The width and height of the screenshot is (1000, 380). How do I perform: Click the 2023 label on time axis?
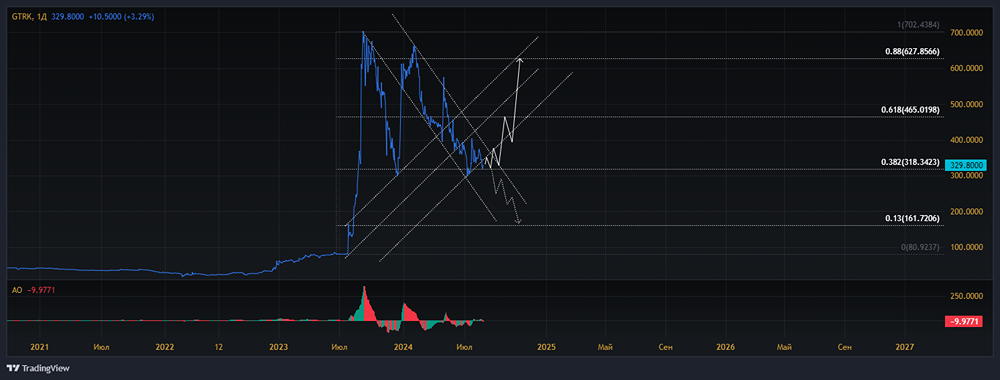click(x=279, y=347)
